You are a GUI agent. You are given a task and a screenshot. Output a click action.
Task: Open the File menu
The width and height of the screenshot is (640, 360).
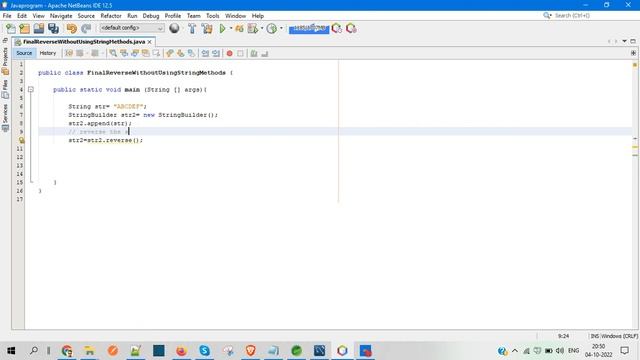(7, 16)
